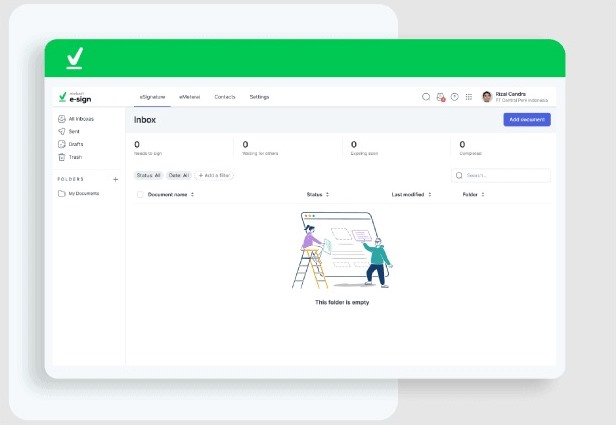Click the Inbox page heading
The image size is (616, 425).
[145, 120]
